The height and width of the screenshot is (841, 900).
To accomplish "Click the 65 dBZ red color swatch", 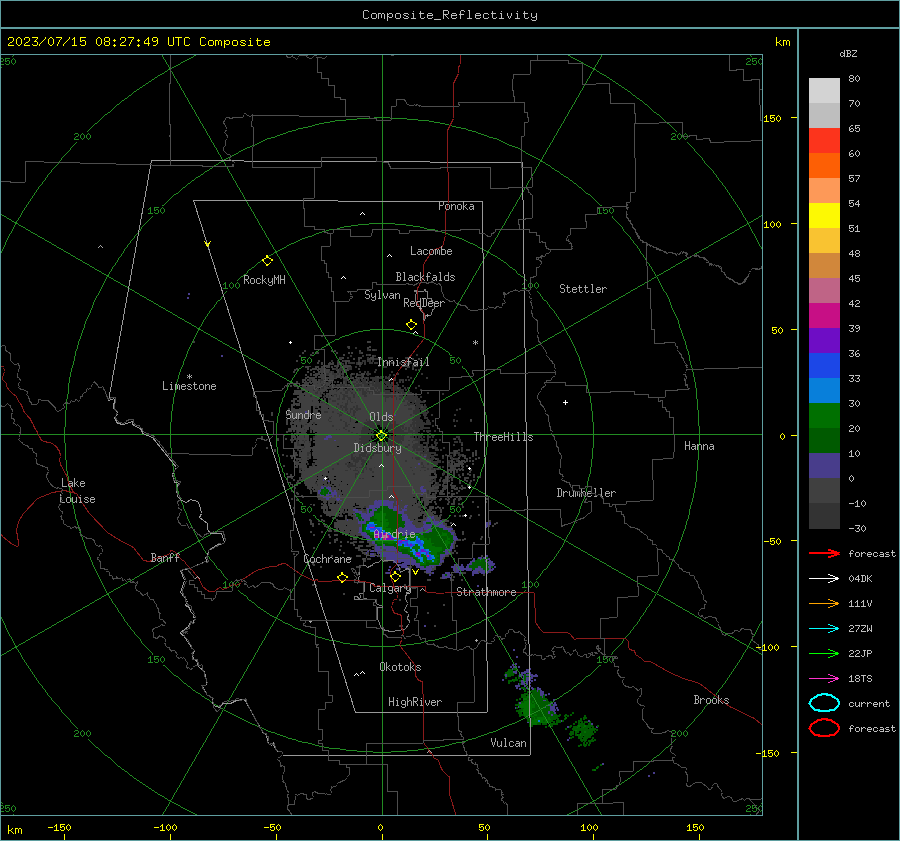I will point(824,141).
